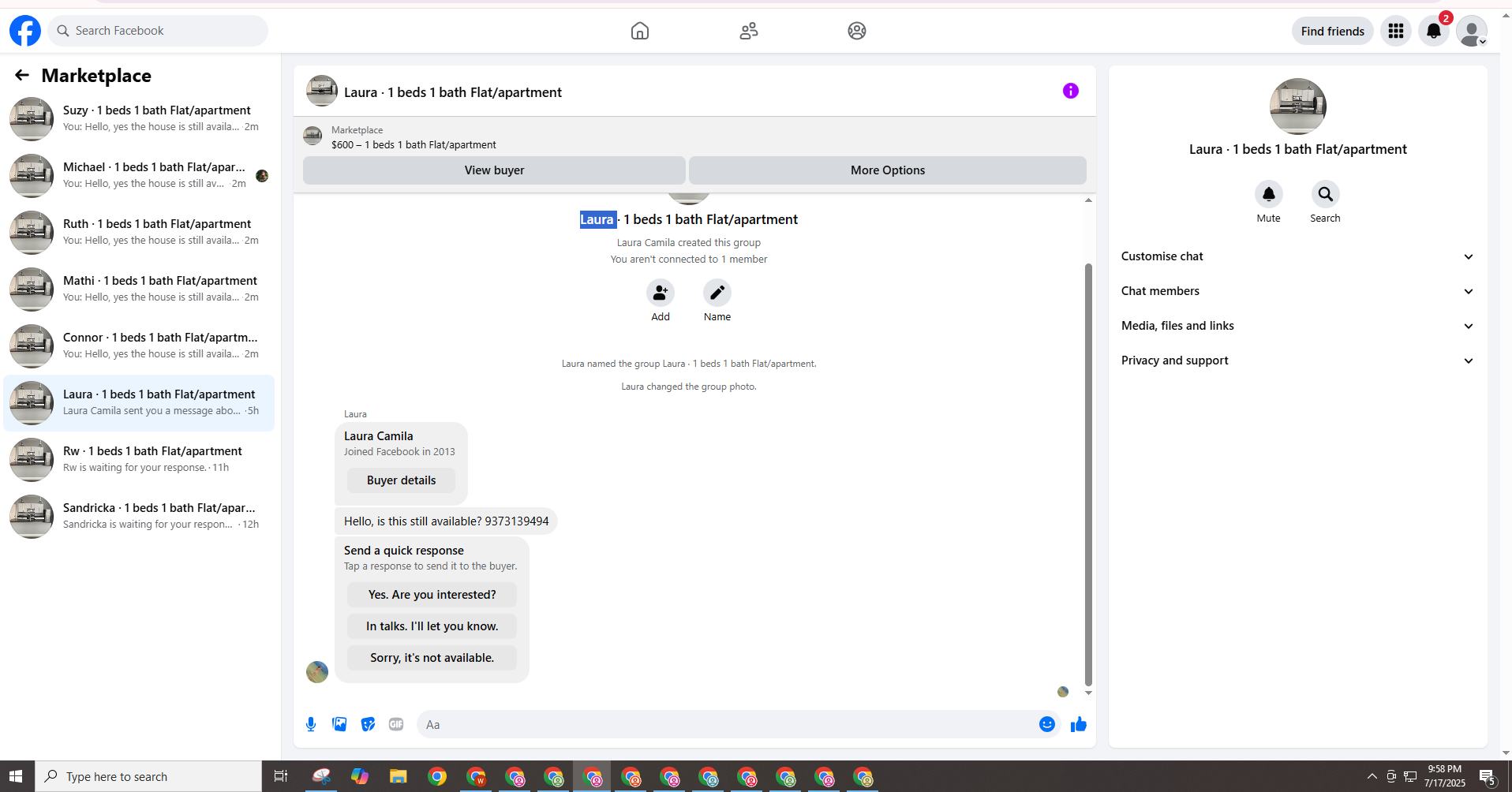Open the Suzy conversation
The width and height of the screenshot is (1512, 792).
pyautogui.click(x=139, y=119)
